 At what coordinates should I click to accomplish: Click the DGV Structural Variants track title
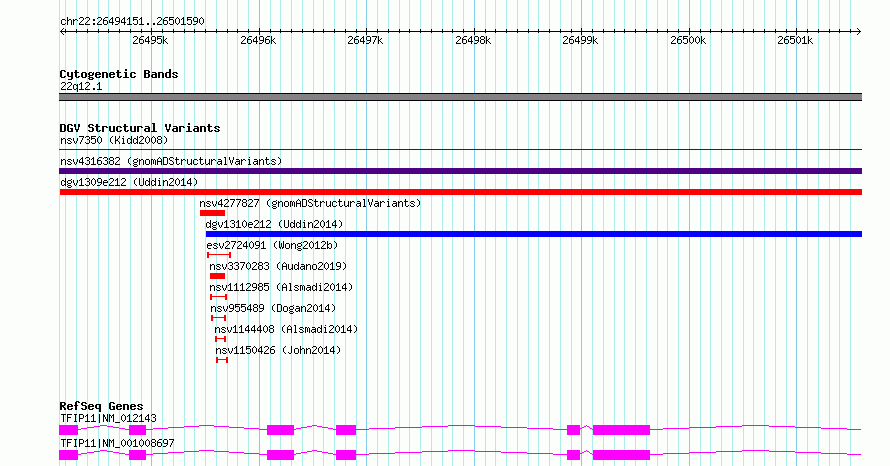(x=140, y=128)
